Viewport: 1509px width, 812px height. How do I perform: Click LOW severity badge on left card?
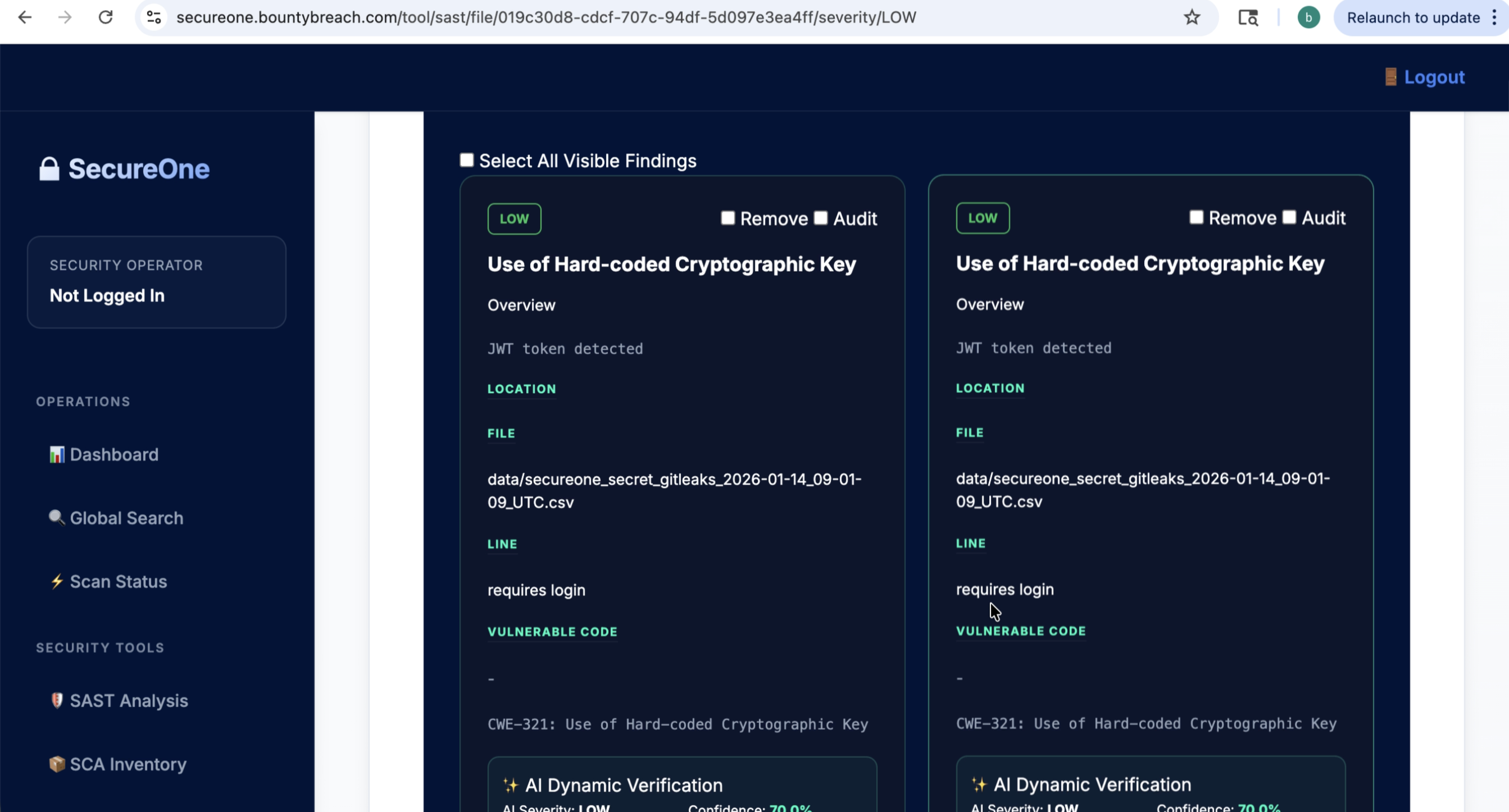coord(514,218)
